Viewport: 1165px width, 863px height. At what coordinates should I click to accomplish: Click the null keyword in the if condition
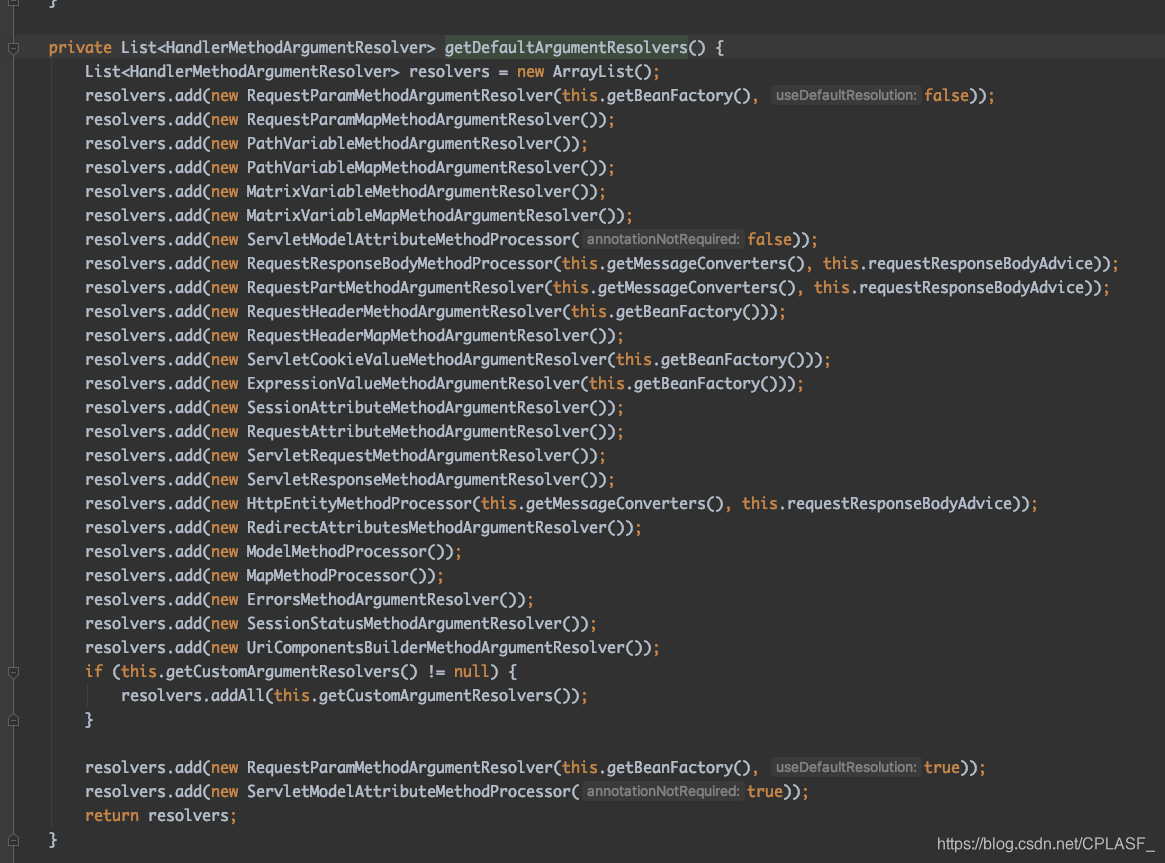[x=472, y=671]
